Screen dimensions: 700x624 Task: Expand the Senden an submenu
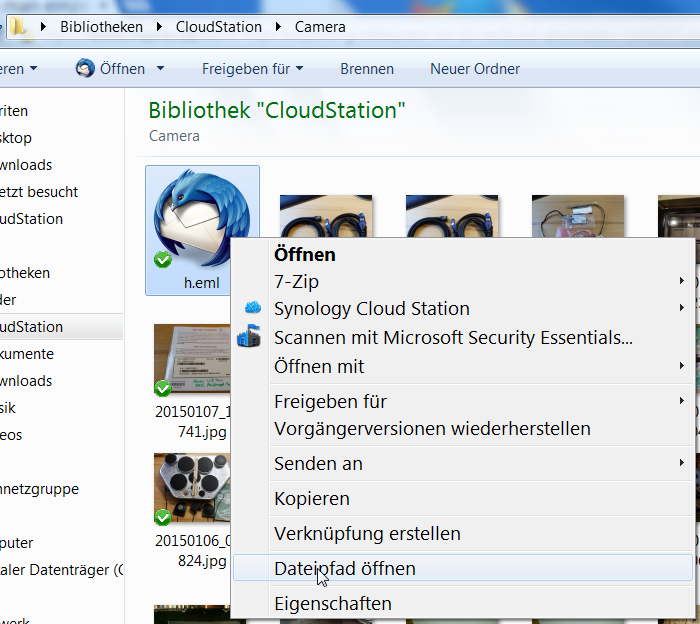pyautogui.click(x=682, y=464)
